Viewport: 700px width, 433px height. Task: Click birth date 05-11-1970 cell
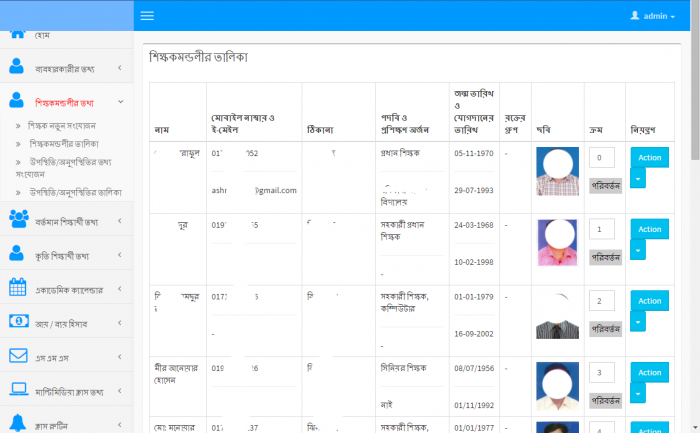(x=474, y=154)
